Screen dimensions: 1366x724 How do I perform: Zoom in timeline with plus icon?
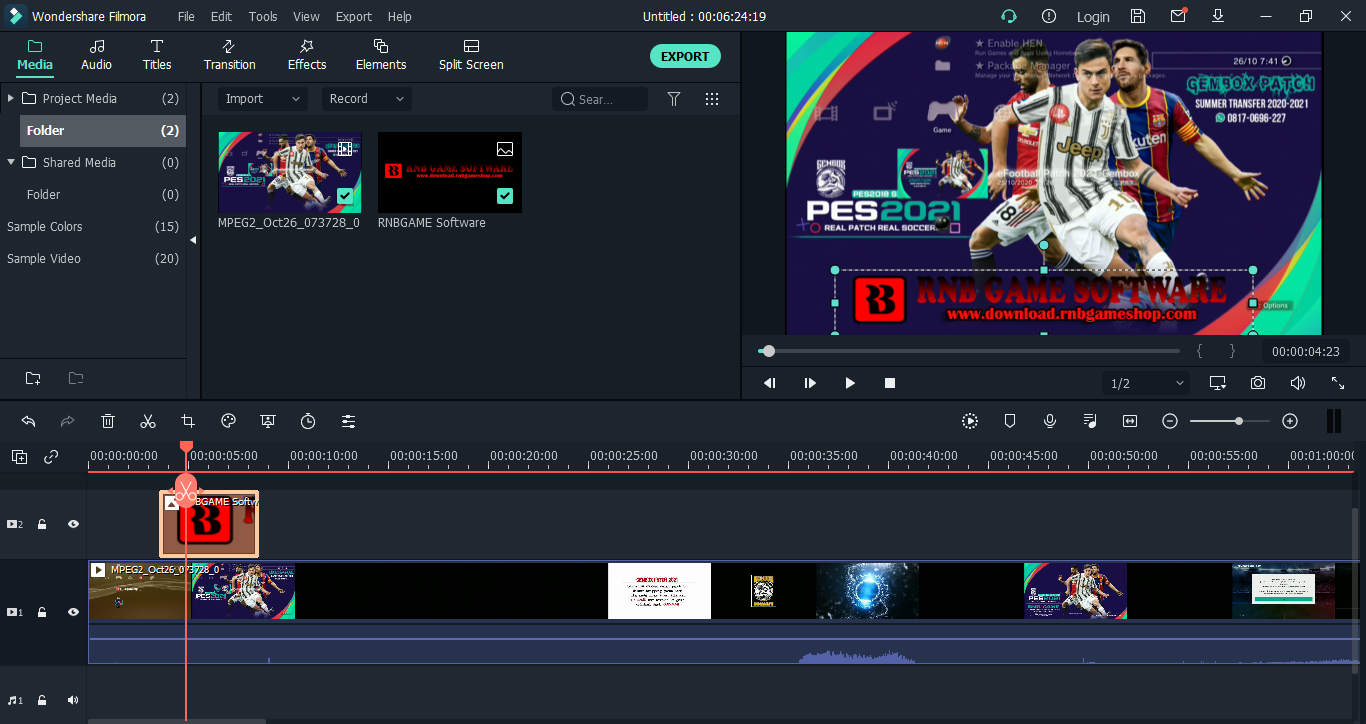tap(1290, 421)
